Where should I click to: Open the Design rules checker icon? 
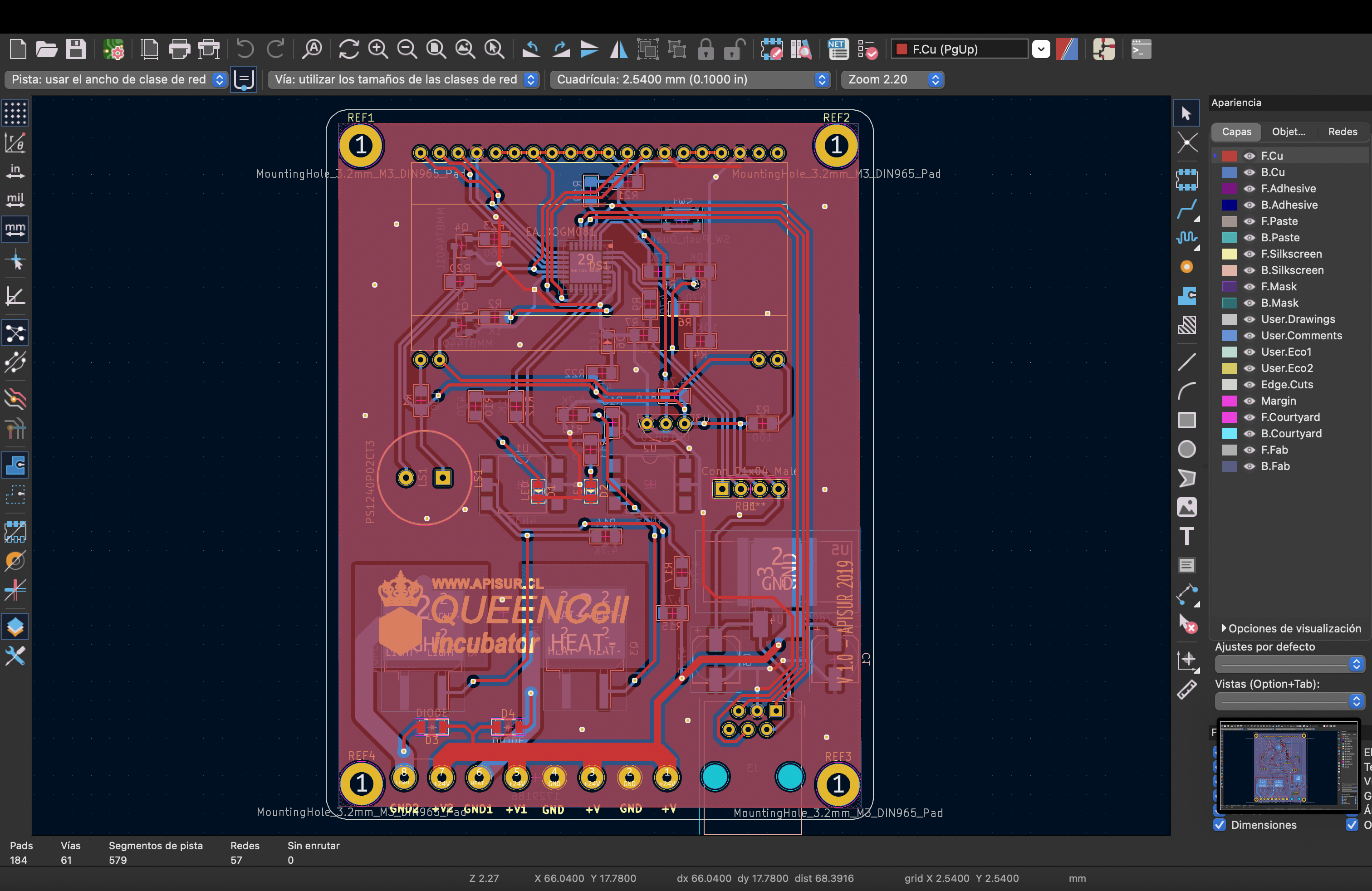pos(867,49)
